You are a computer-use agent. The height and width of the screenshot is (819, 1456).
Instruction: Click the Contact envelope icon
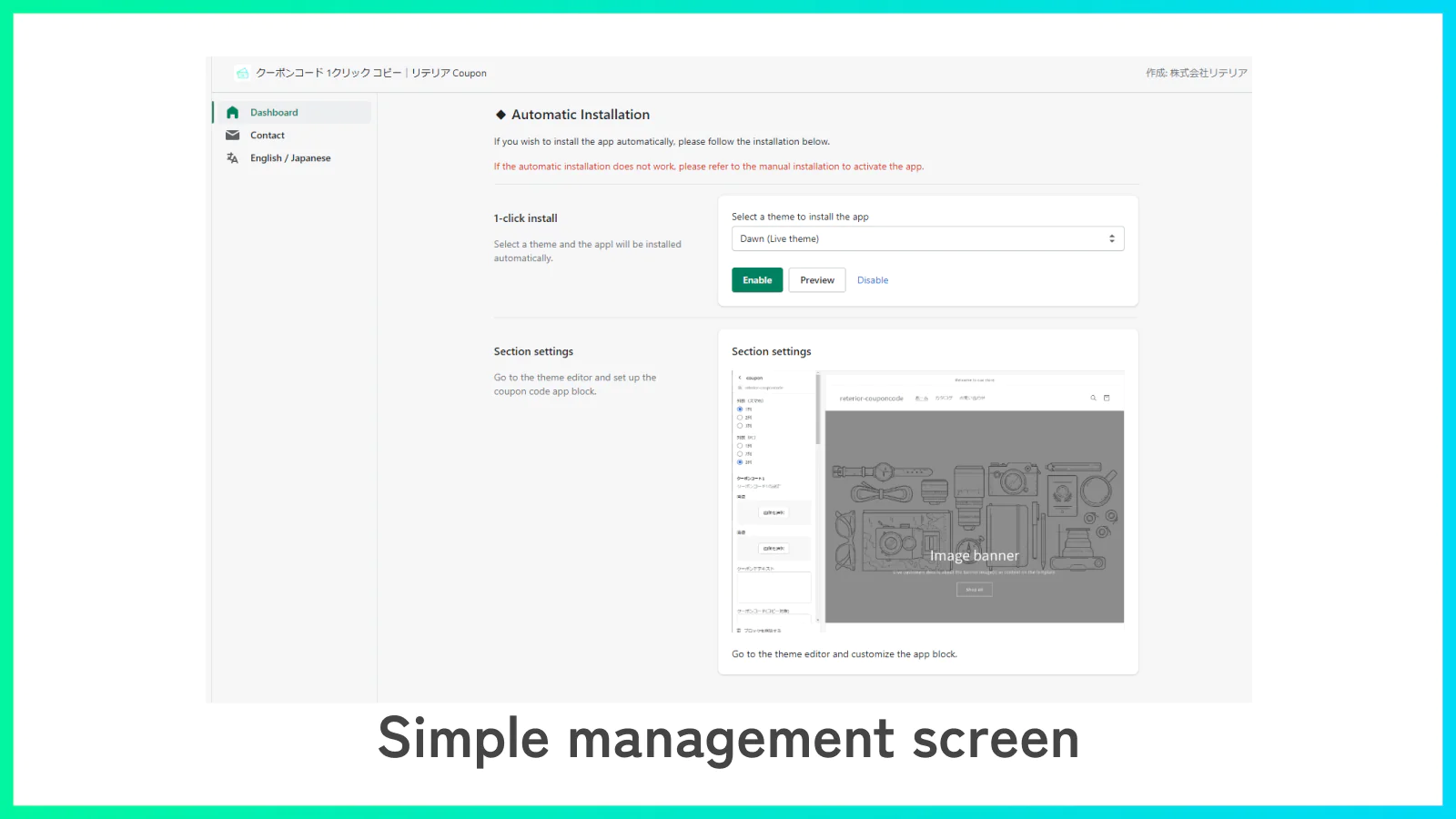click(232, 136)
